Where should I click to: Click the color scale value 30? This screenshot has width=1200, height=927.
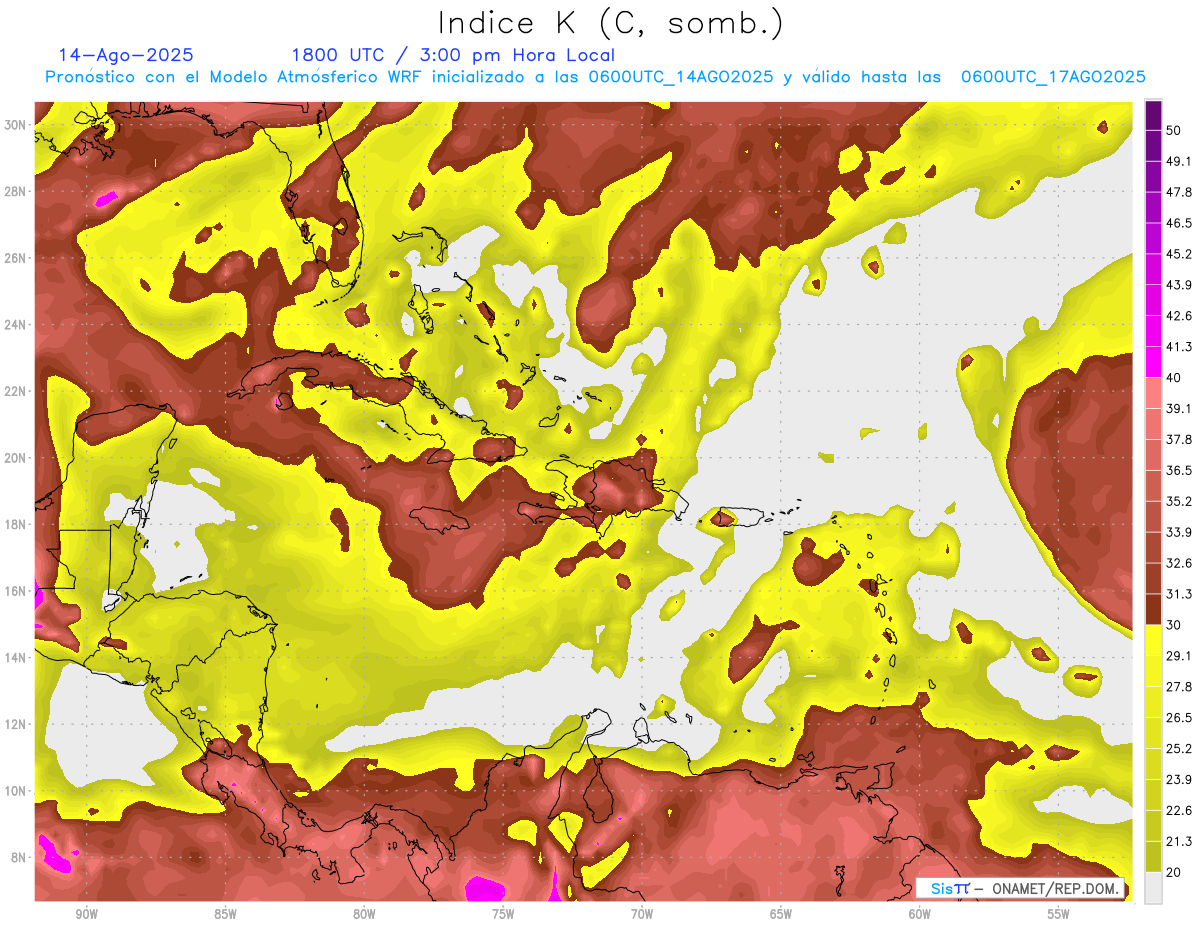tap(1175, 625)
